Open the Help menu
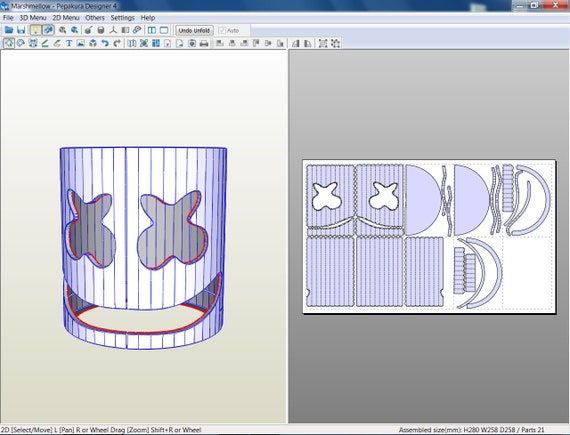The height and width of the screenshot is (435, 570). pos(148,17)
